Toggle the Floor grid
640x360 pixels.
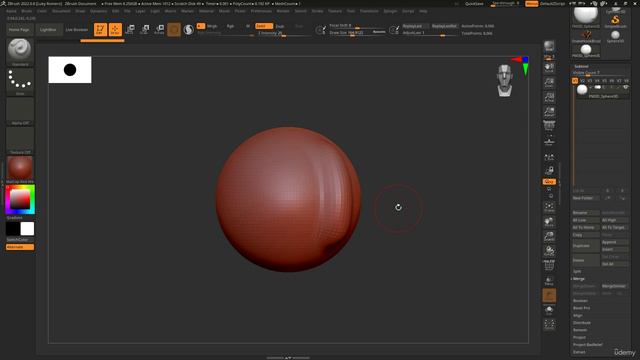tap(549, 141)
